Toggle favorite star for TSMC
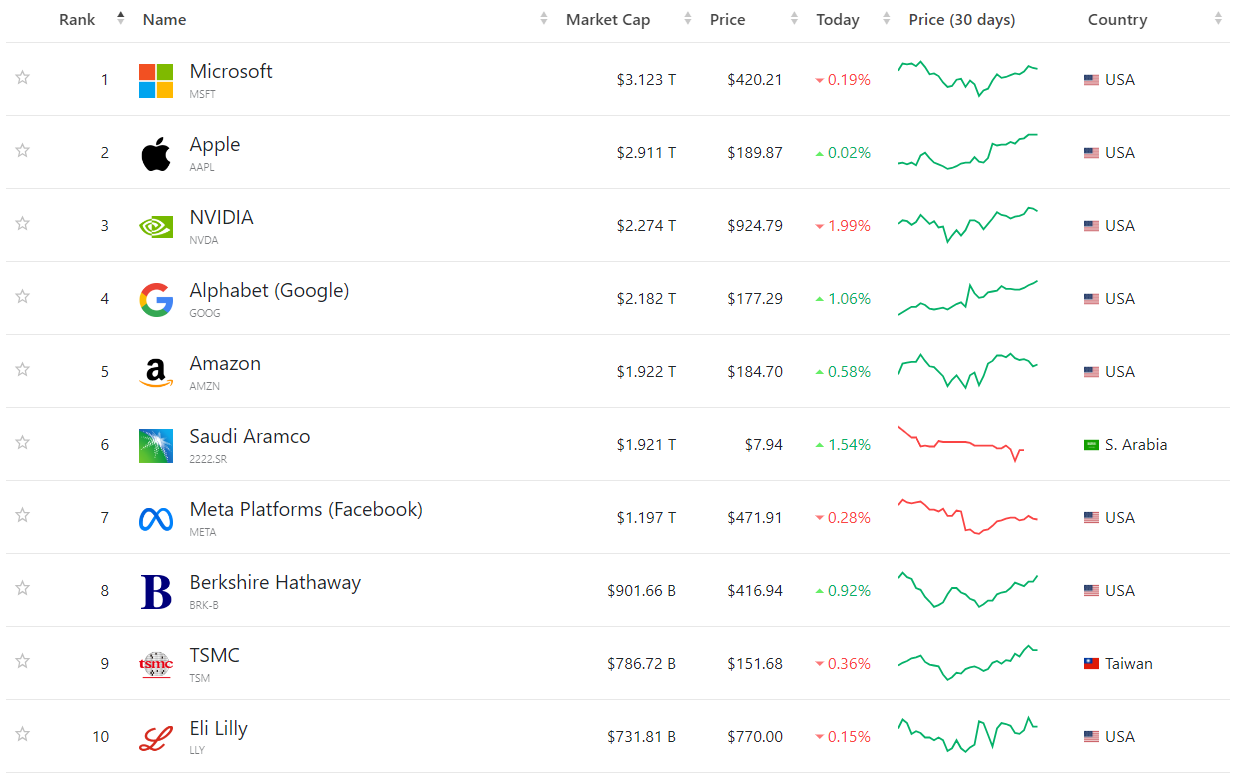The height and width of the screenshot is (776, 1237). 23,662
